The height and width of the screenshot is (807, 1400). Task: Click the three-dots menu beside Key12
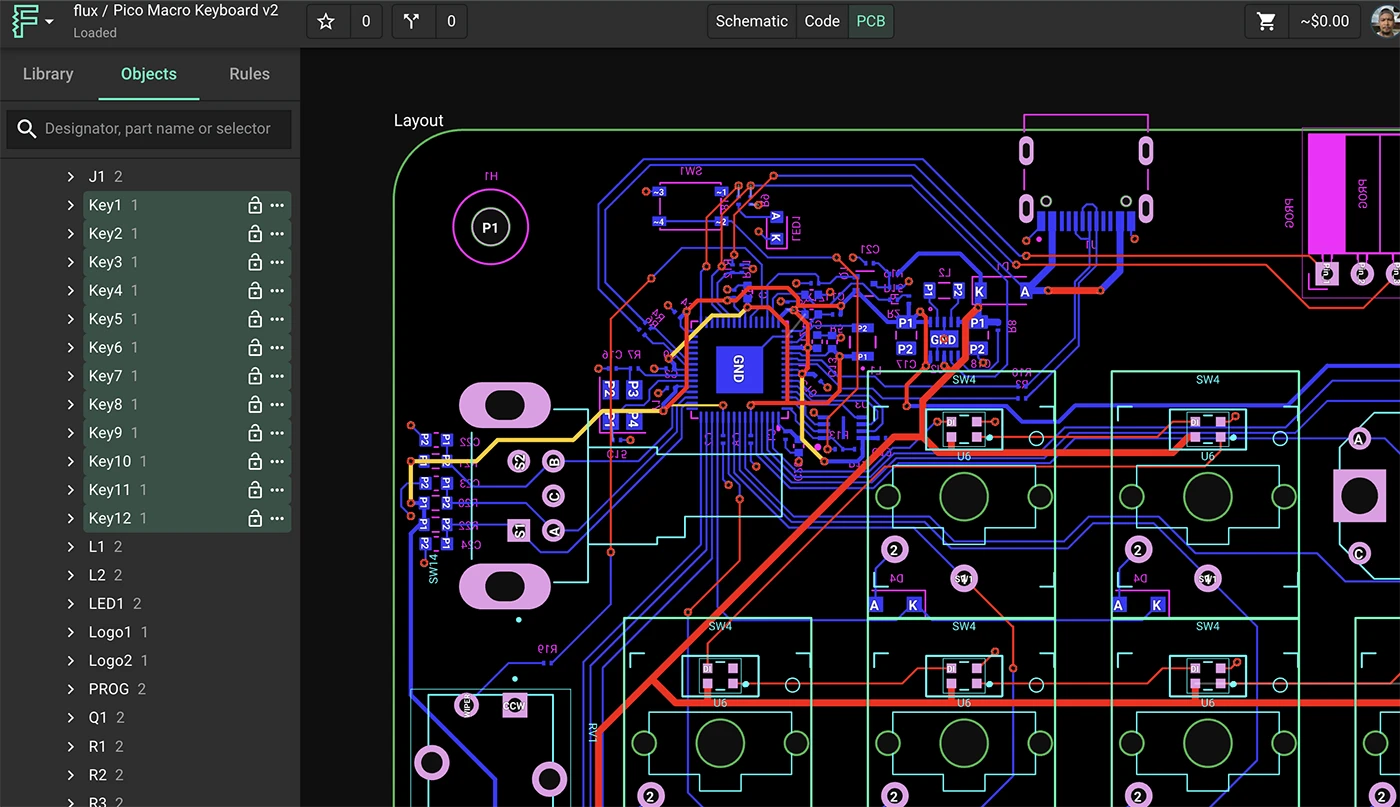coord(277,518)
